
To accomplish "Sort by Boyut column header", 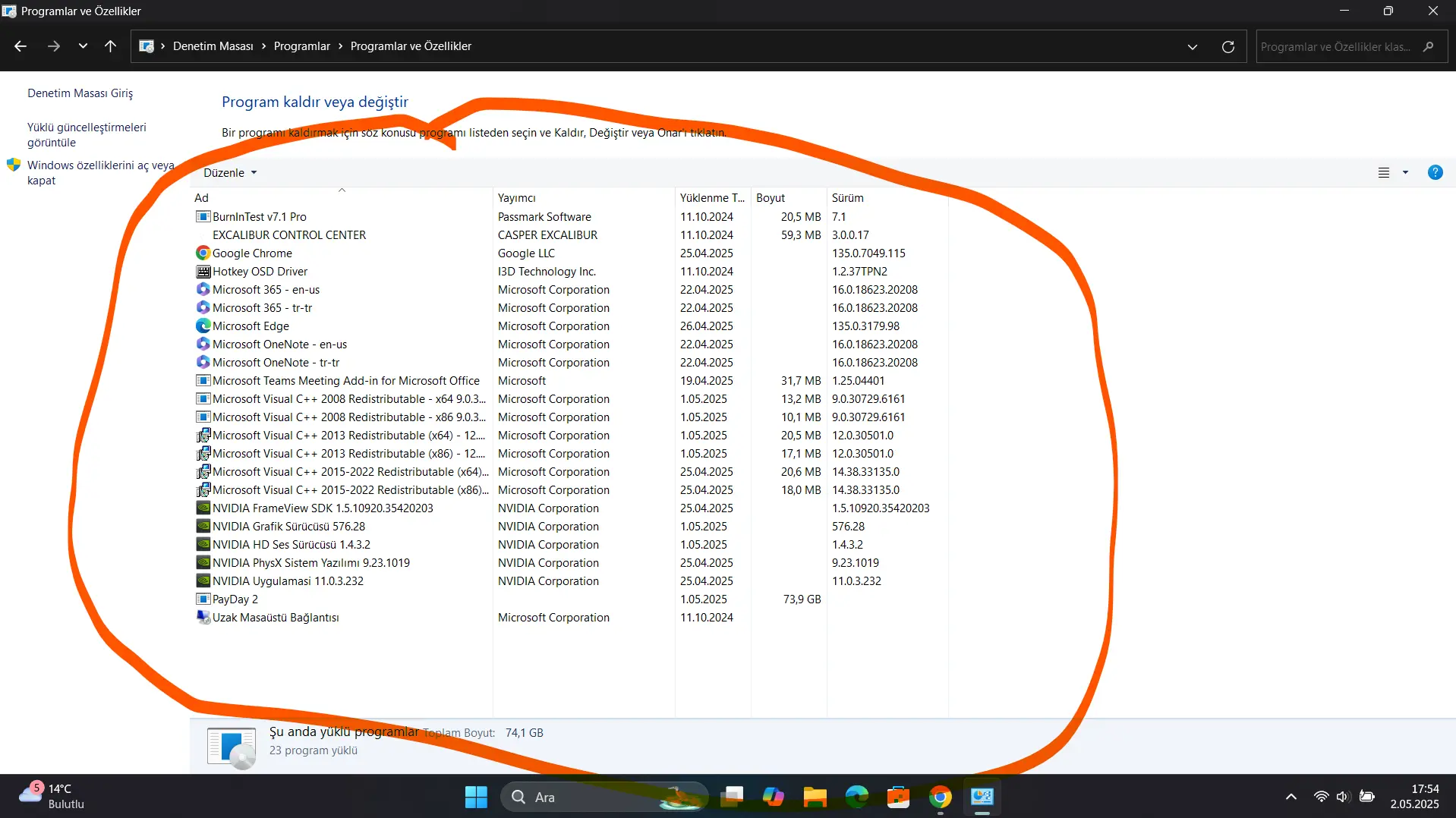I will [x=789, y=198].
